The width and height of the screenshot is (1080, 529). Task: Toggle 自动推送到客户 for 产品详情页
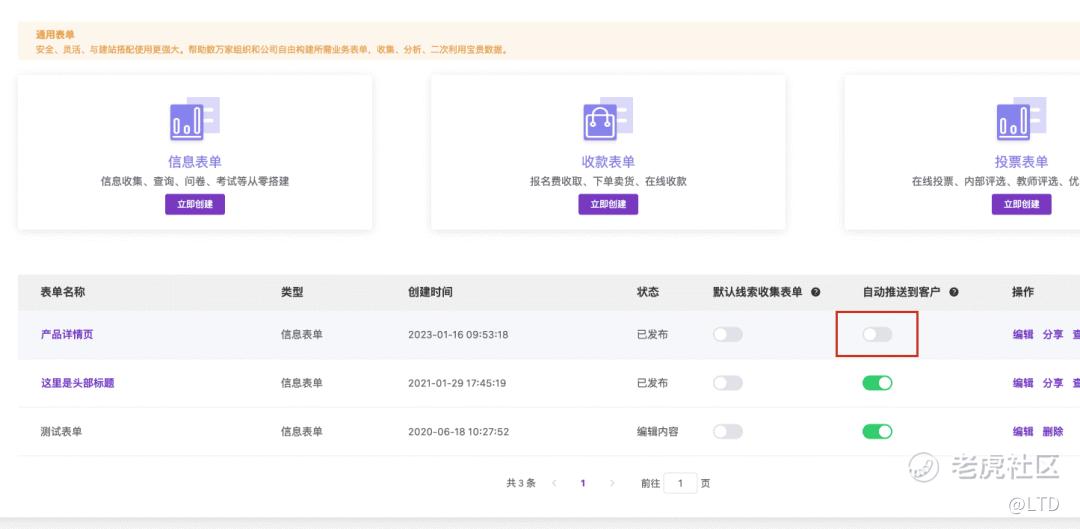pos(877,335)
